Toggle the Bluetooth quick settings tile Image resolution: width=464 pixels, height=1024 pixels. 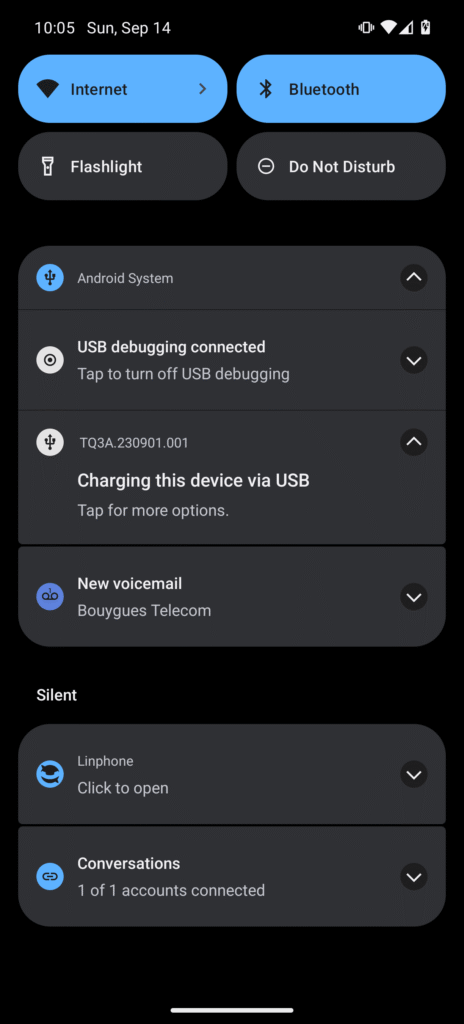click(341, 89)
